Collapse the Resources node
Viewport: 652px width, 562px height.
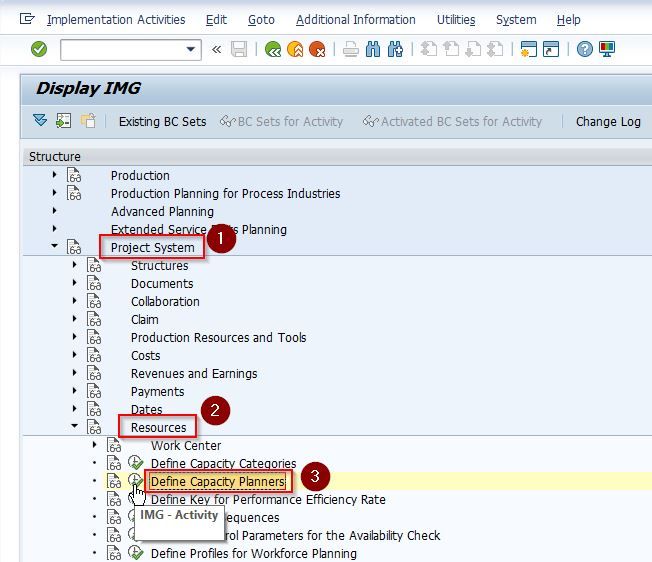(x=74, y=426)
